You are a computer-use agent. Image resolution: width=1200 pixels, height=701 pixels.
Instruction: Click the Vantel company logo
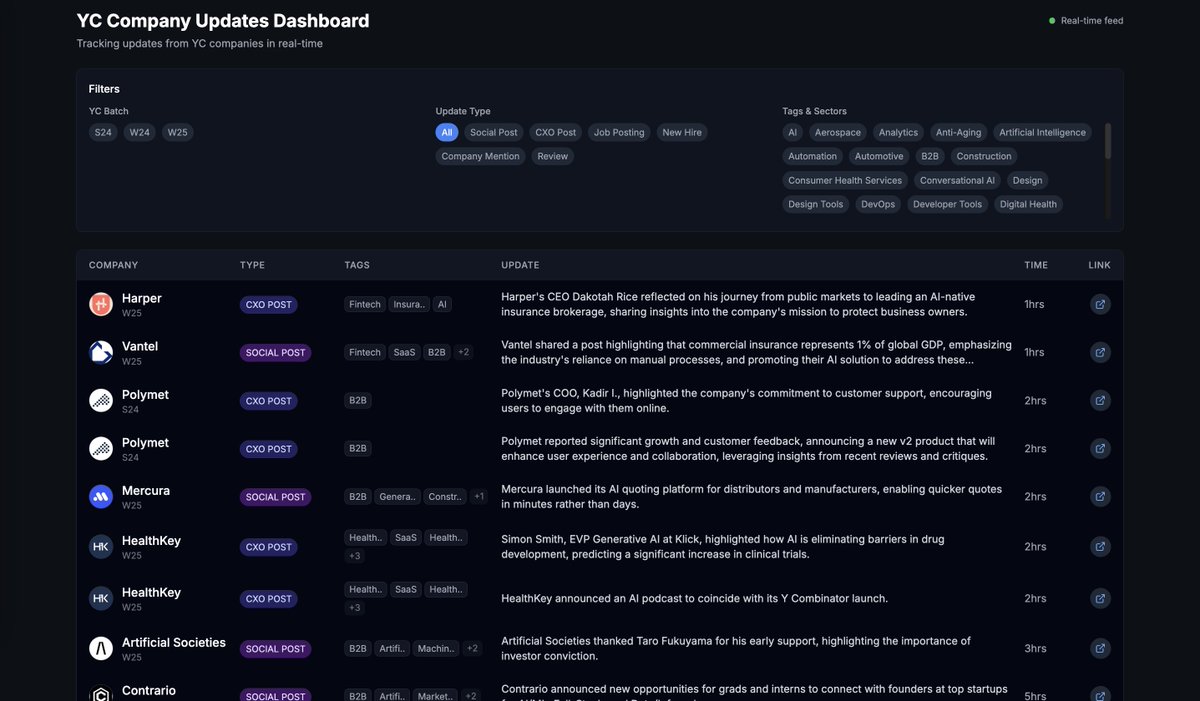[101, 352]
